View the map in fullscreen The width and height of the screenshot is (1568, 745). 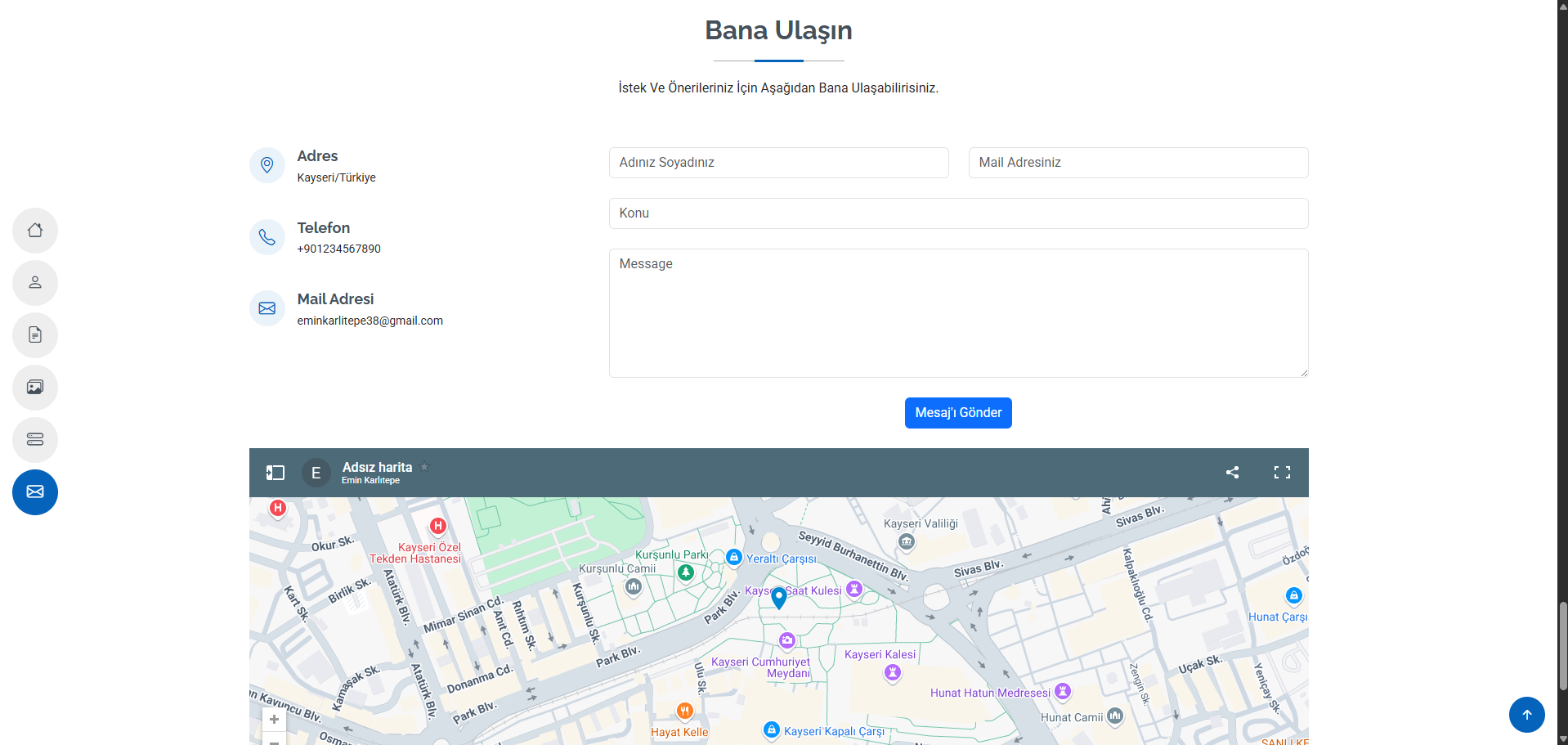coord(1282,472)
